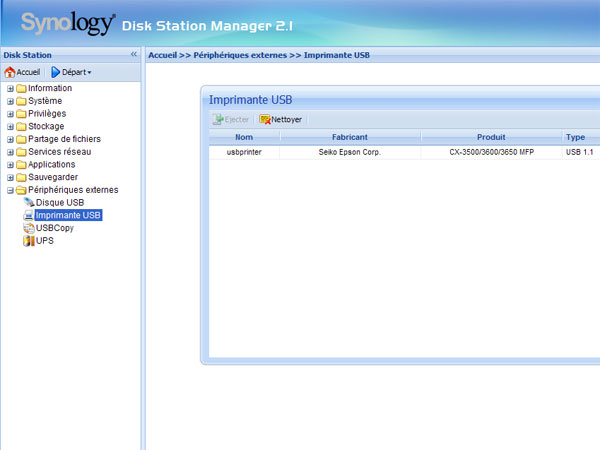Click Périphériques externes label in tree
The width and height of the screenshot is (600, 450).
73,190
